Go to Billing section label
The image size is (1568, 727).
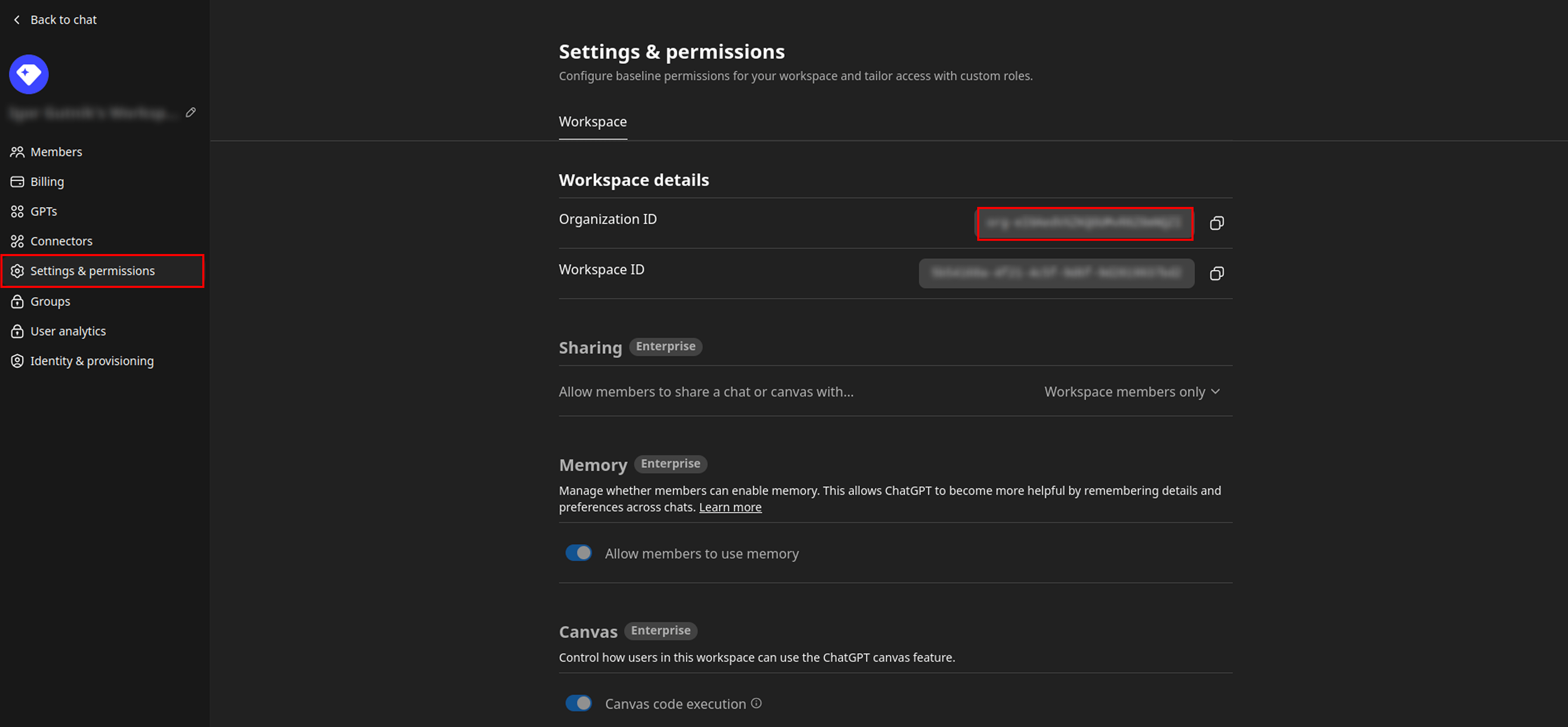(x=47, y=181)
